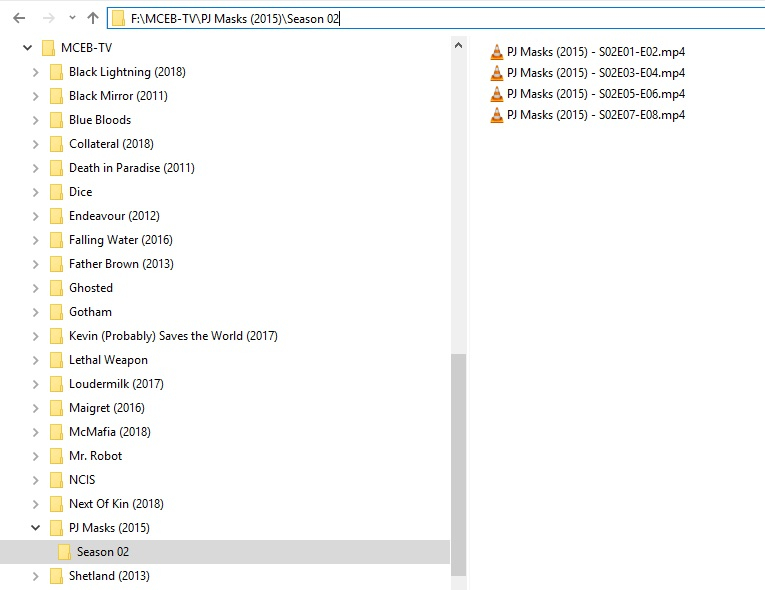Expand the Death in Paradise (2011) folder
Screen dimensions: 765x590
[x=36, y=168]
